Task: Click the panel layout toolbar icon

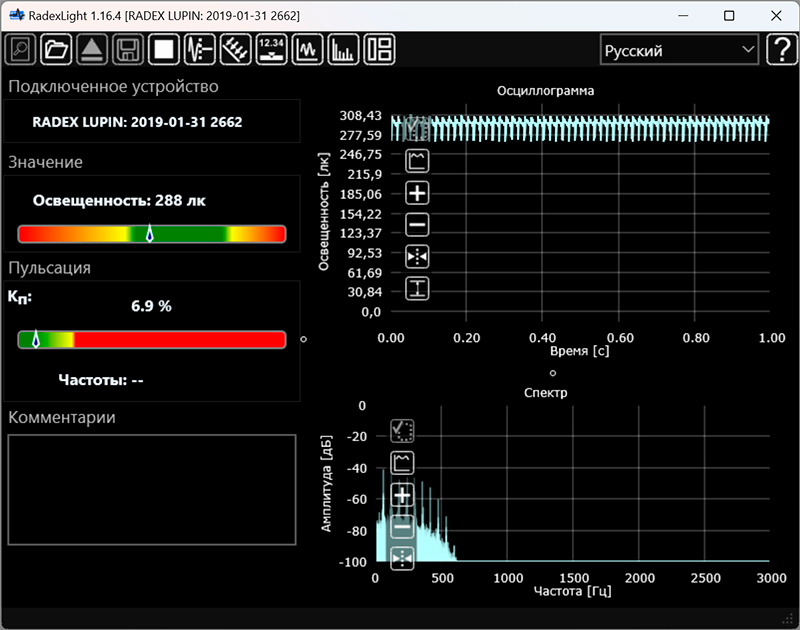Action: [x=379, y=49]
